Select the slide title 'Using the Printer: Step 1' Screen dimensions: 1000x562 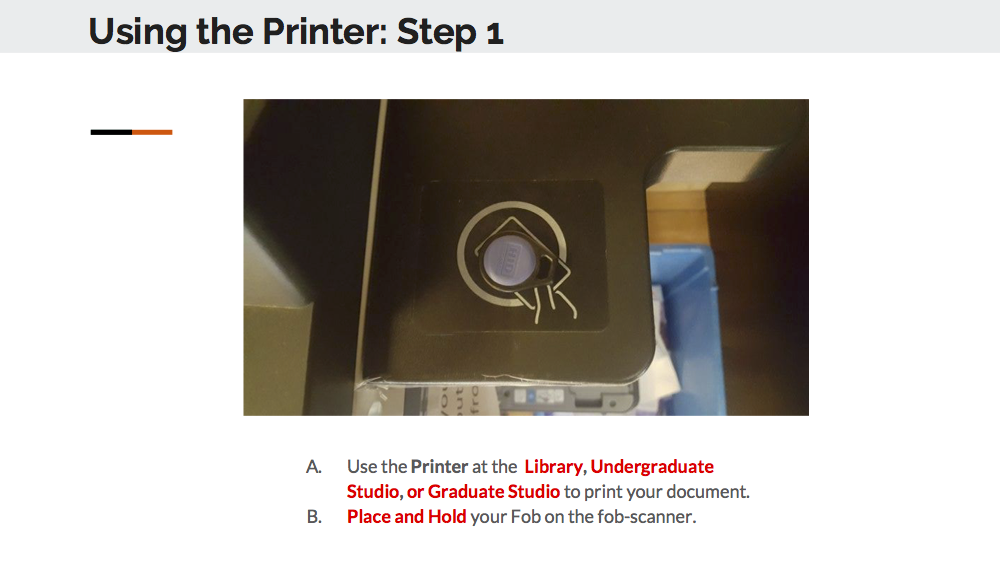[x=296, y=31]
